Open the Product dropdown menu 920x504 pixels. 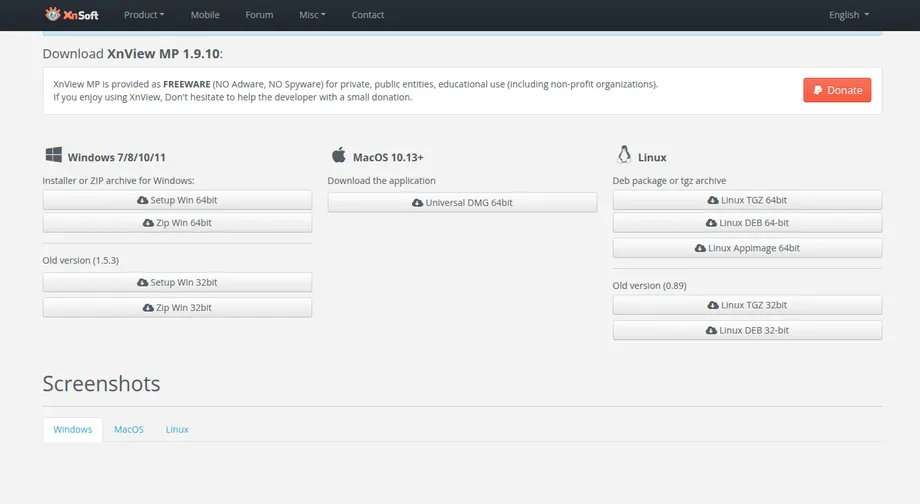point(144,15)
